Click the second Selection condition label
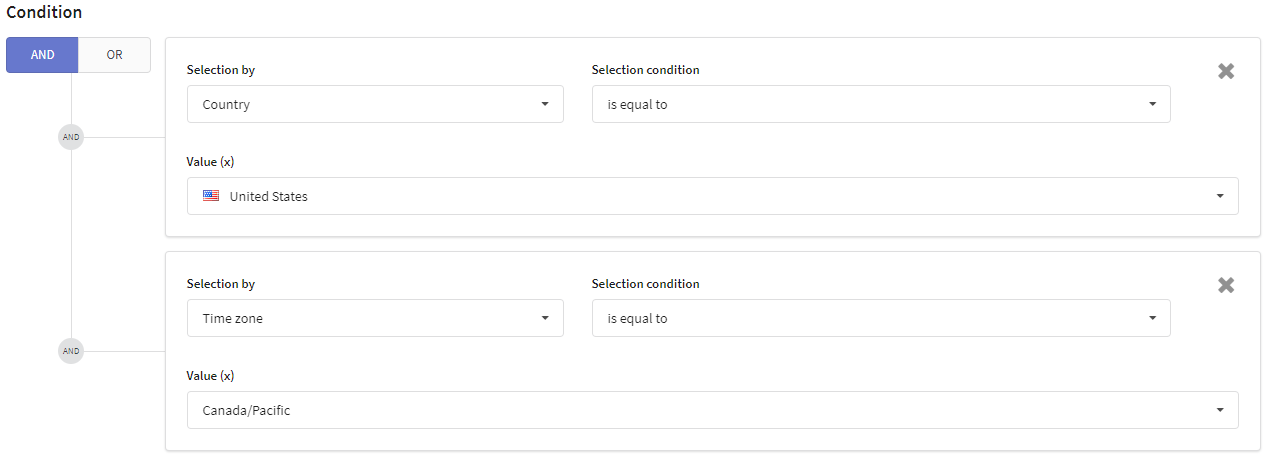This screenshot has width=1263, height=457. (646, 284)
